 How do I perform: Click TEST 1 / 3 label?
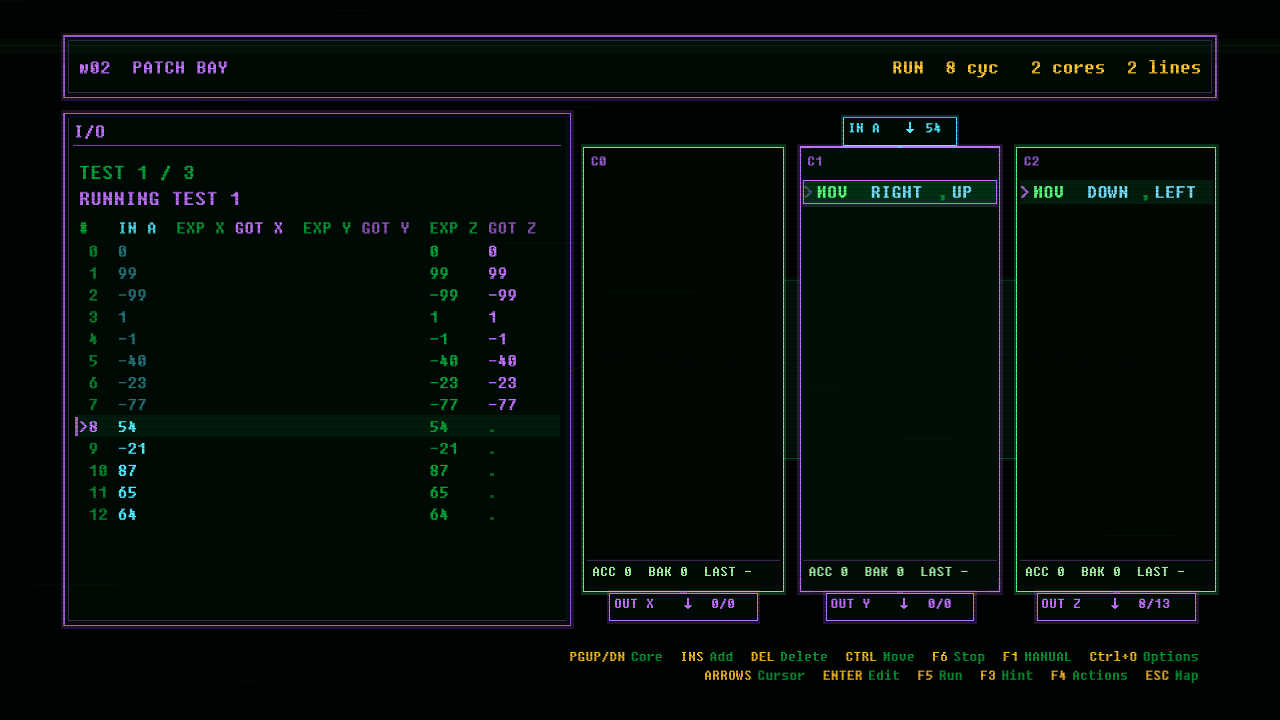[137, 173]
